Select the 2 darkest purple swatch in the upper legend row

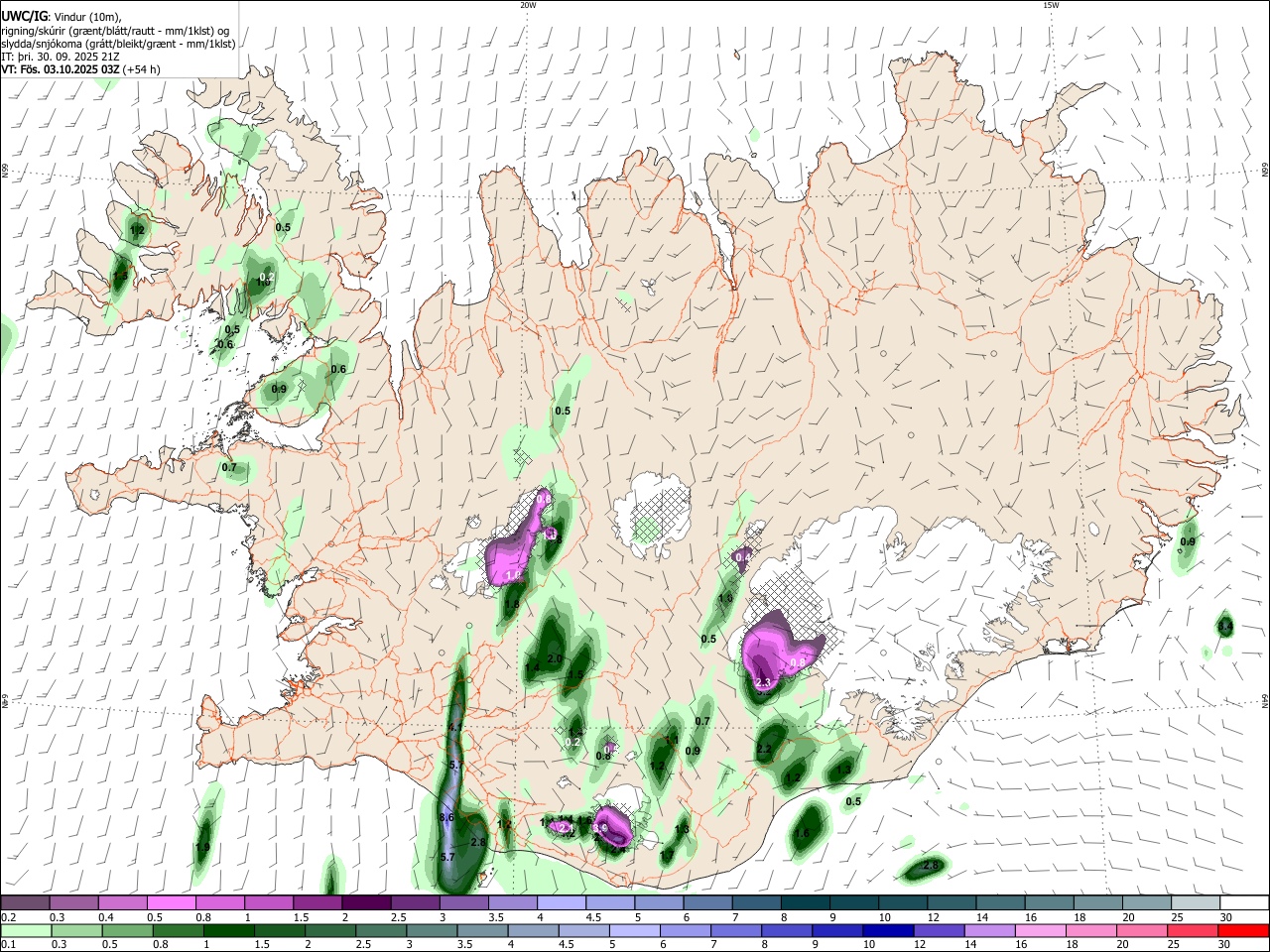pos(365,902)
